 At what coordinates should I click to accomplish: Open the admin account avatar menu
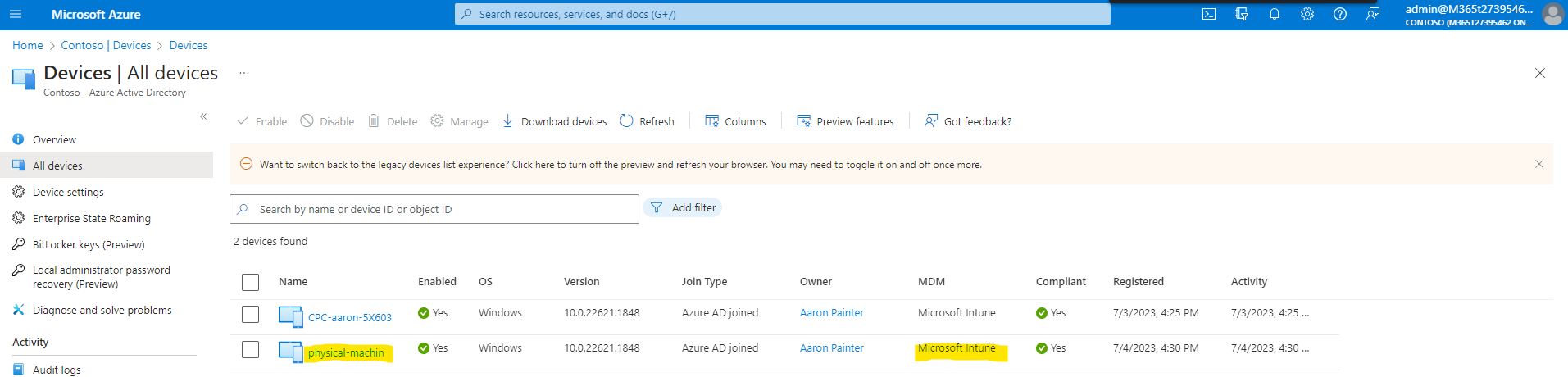(1553, 14)
